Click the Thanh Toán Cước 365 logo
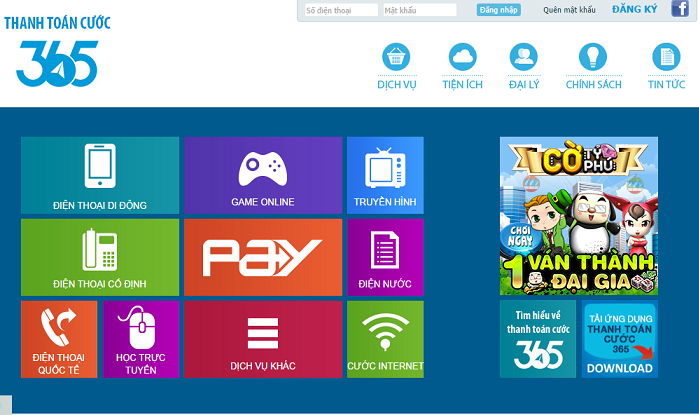The height and width of the screenshot is (415, 699). tap(58, 51)
